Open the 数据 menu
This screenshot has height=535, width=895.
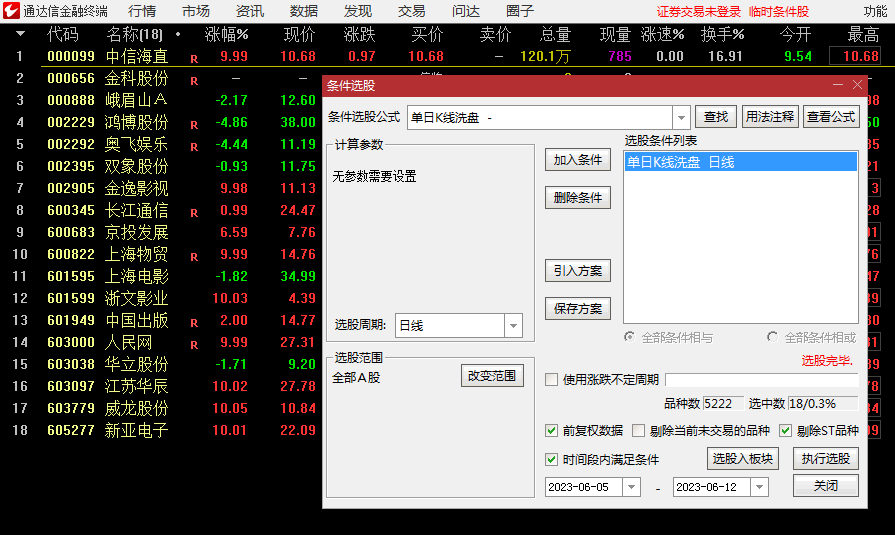[x=304, y=11]
